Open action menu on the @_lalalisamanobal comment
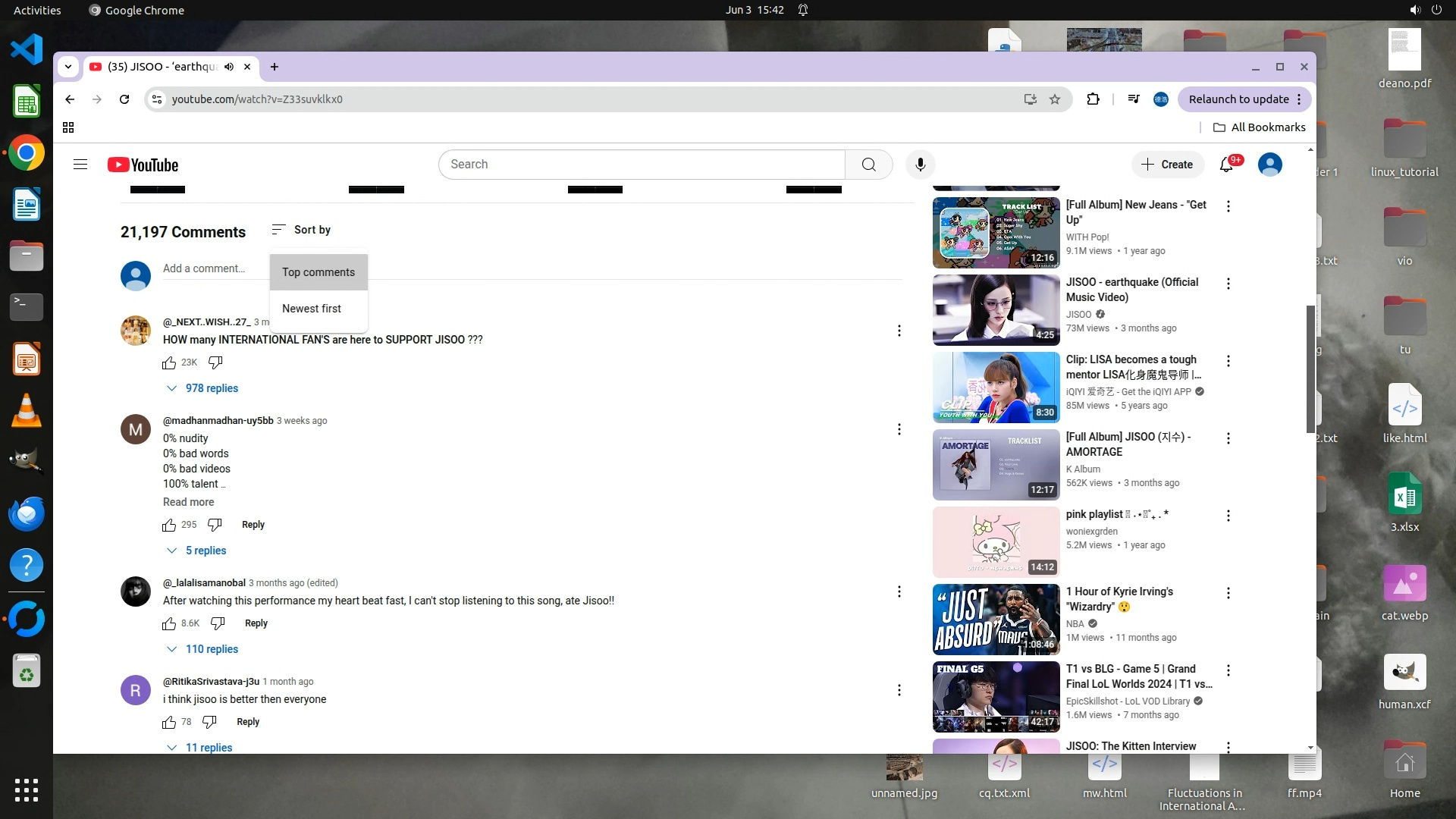Screen dimensions: 1456x819 pyautogui.click(x=899, y=591)
